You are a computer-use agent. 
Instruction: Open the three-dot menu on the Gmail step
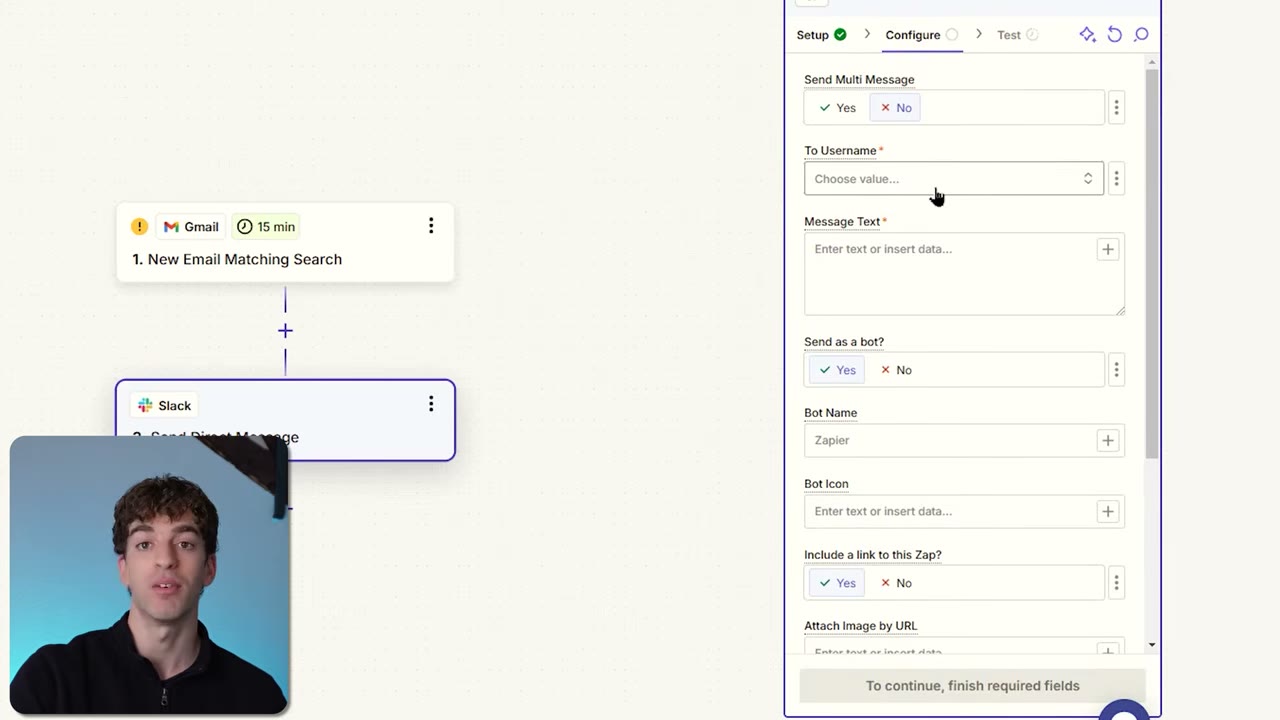click(x=431, y=227)
